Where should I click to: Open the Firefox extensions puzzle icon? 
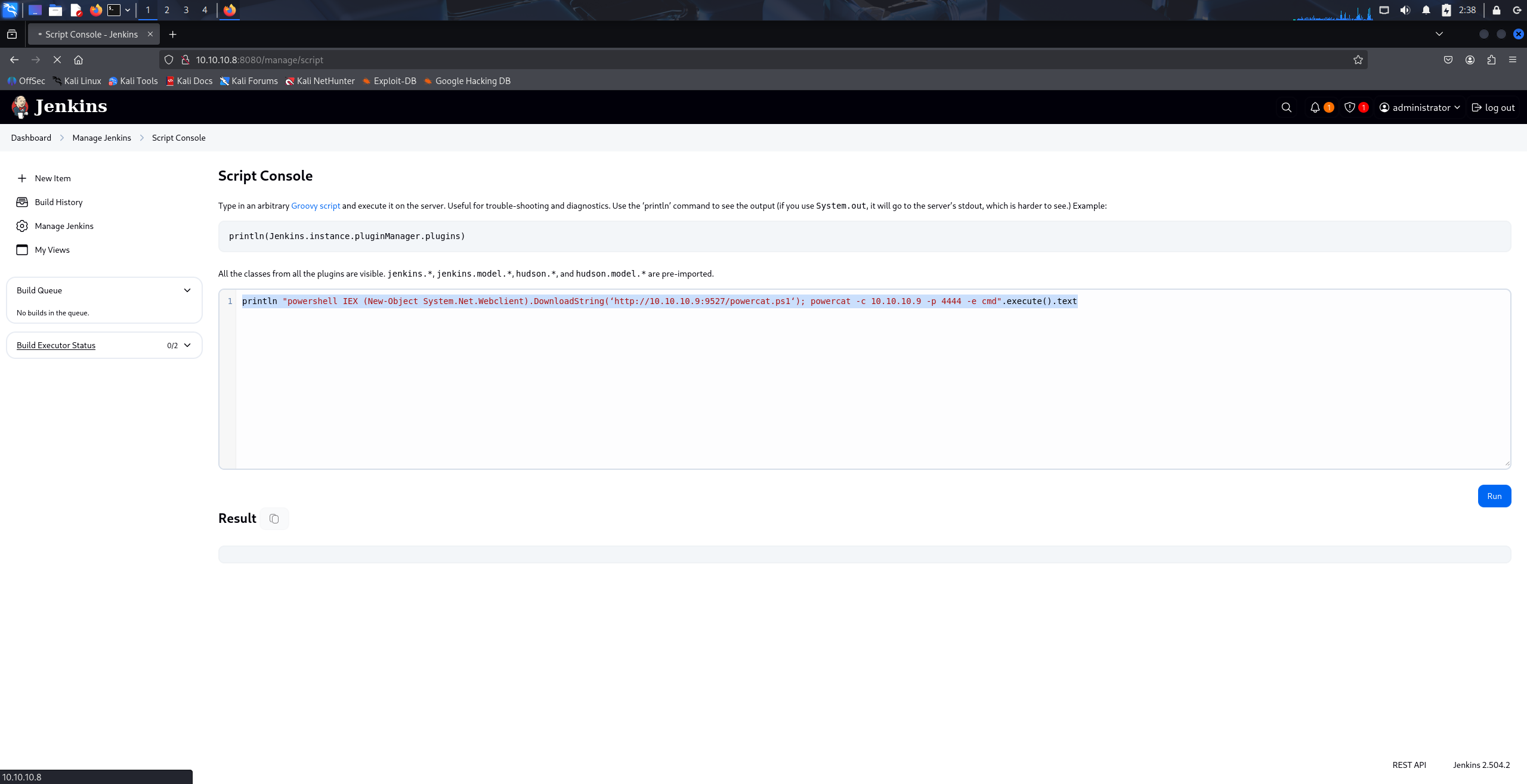1491,60
